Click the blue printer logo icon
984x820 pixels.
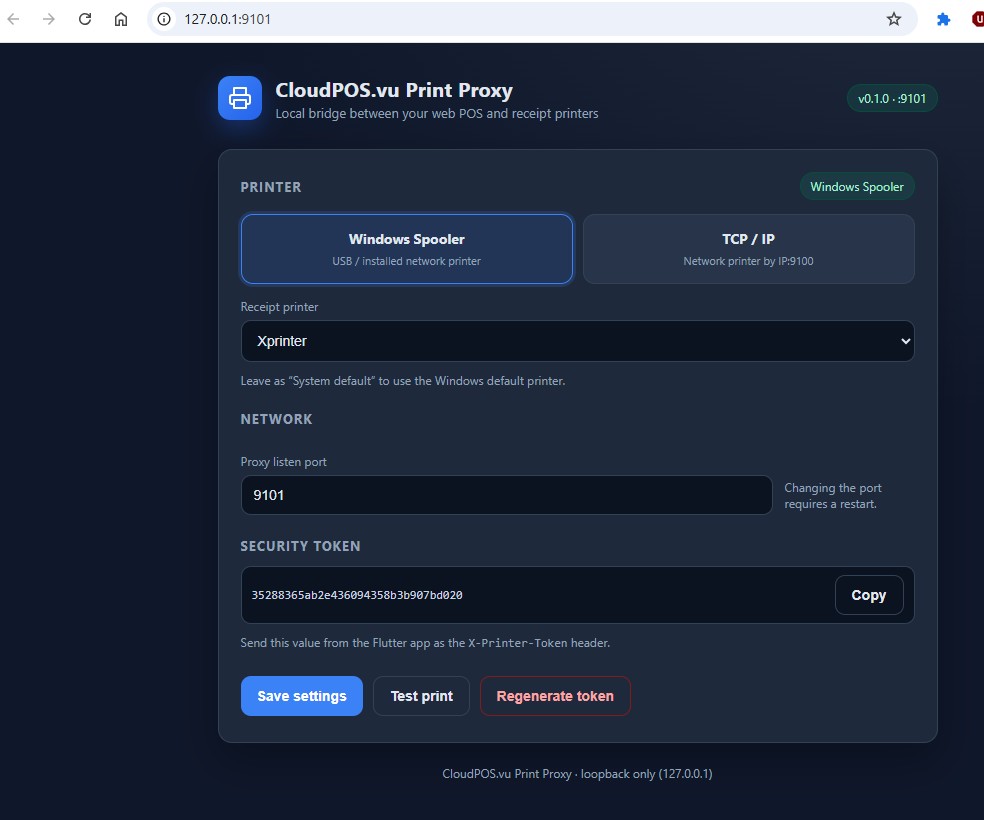240,98
